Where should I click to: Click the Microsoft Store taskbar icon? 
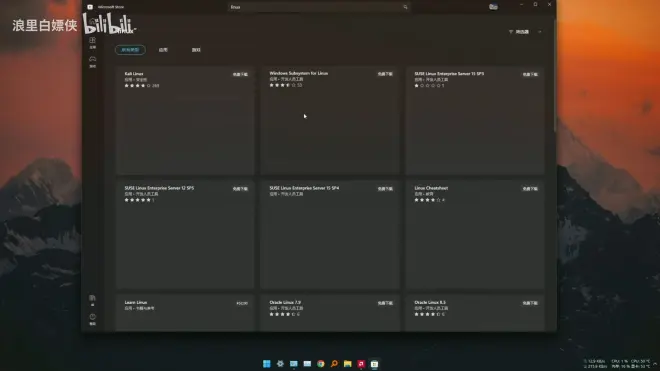pos(375,364)
